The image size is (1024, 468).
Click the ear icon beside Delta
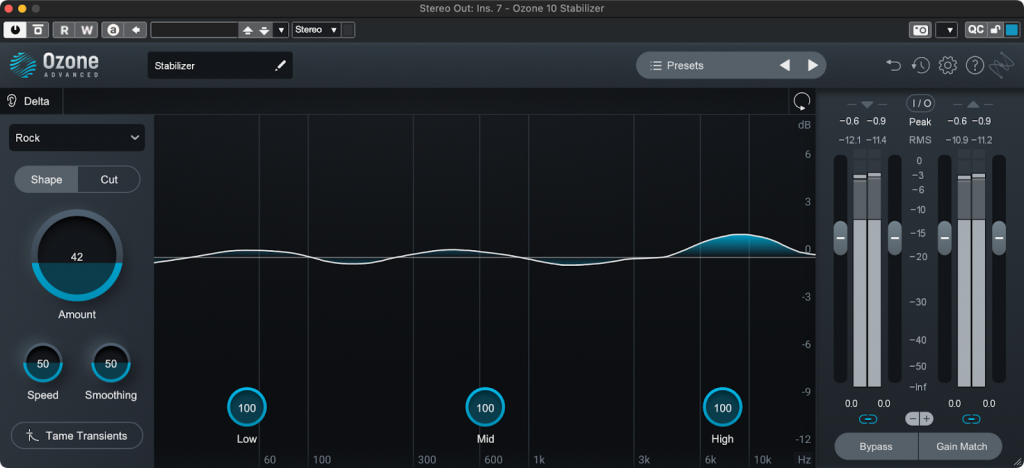tap(12, 101)
